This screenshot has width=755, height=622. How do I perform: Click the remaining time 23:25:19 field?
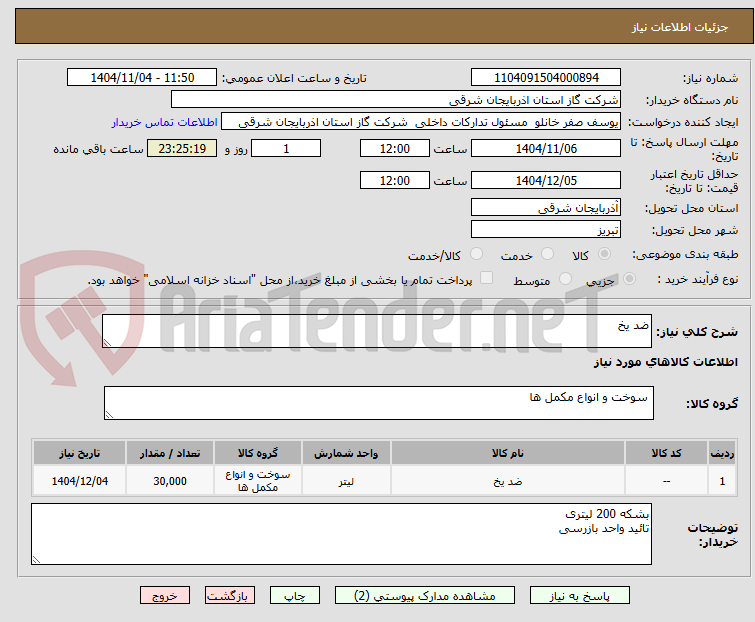tap(182, 148)
